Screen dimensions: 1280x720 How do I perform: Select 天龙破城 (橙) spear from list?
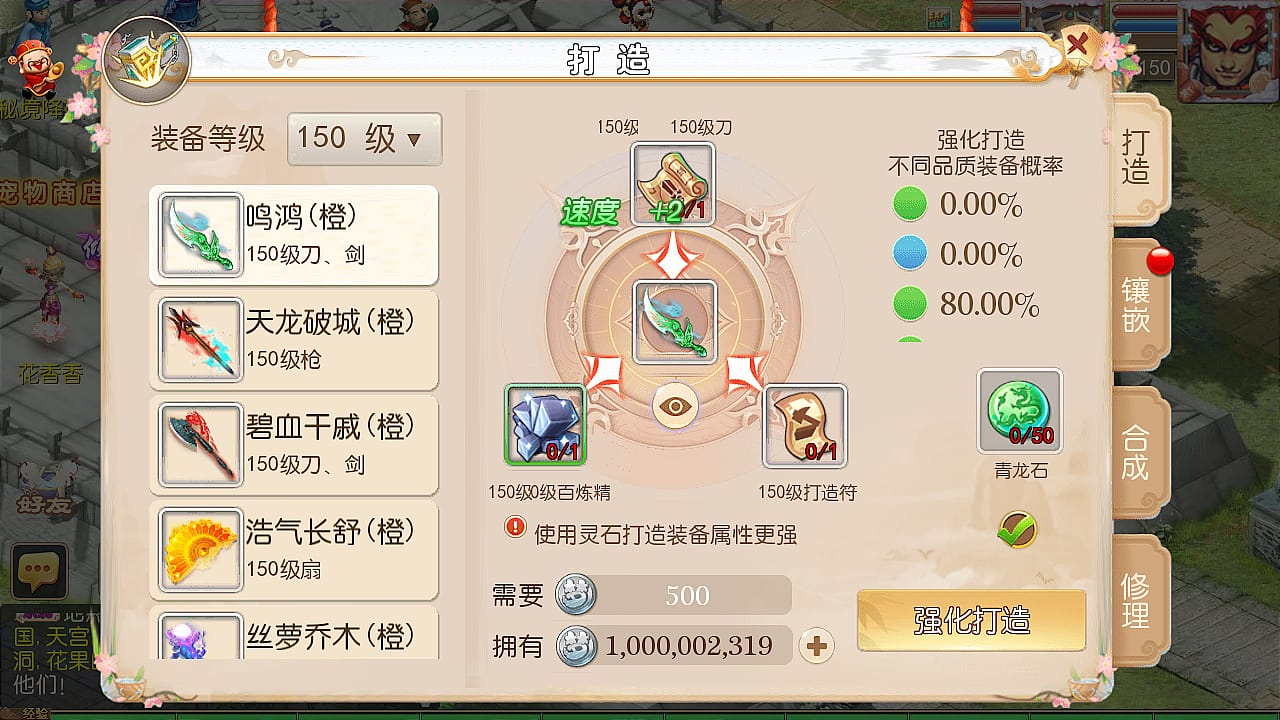[294, 340]
